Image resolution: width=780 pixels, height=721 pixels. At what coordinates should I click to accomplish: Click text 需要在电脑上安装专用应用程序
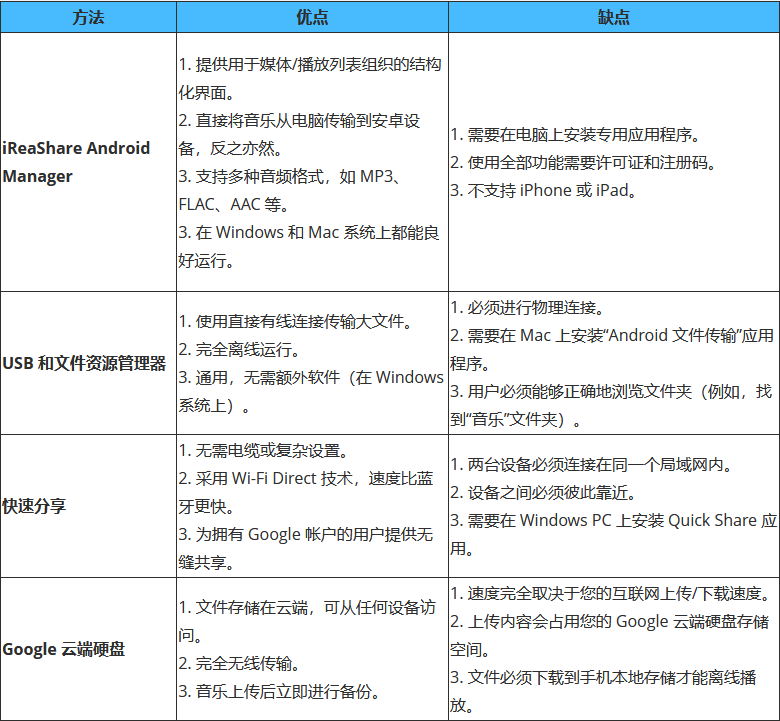580,134
